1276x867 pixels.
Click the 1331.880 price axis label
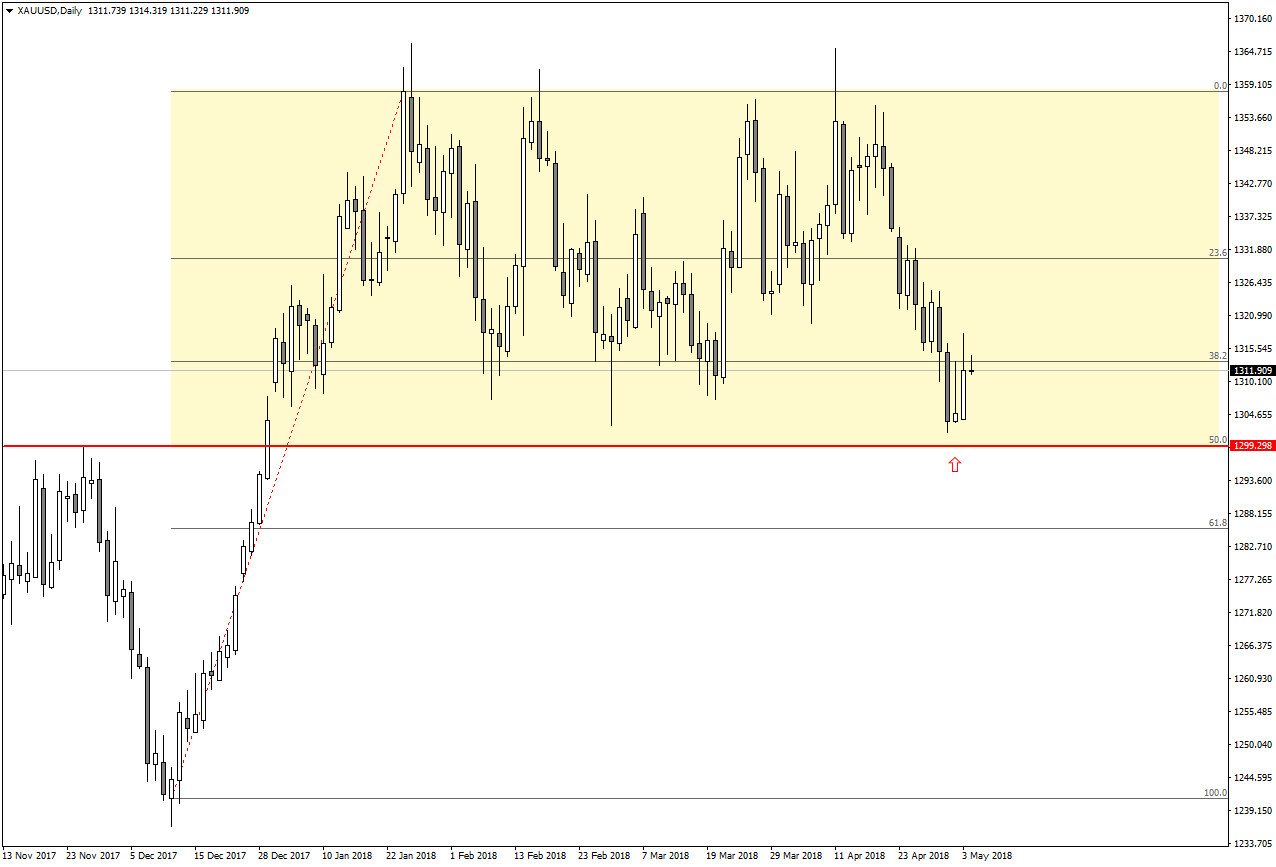pos(1253,250)
